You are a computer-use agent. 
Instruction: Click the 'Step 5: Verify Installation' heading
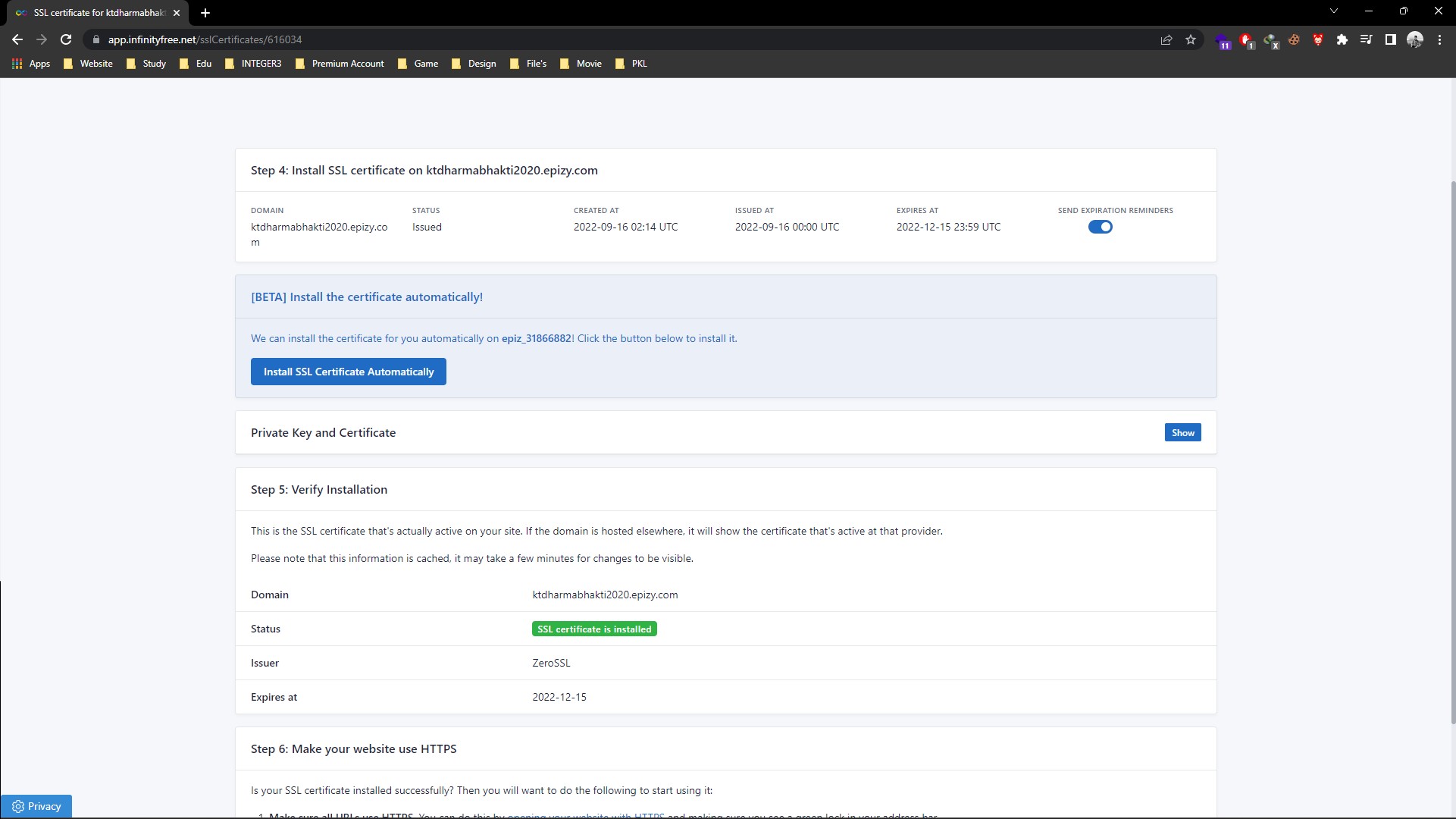(319, 489)
